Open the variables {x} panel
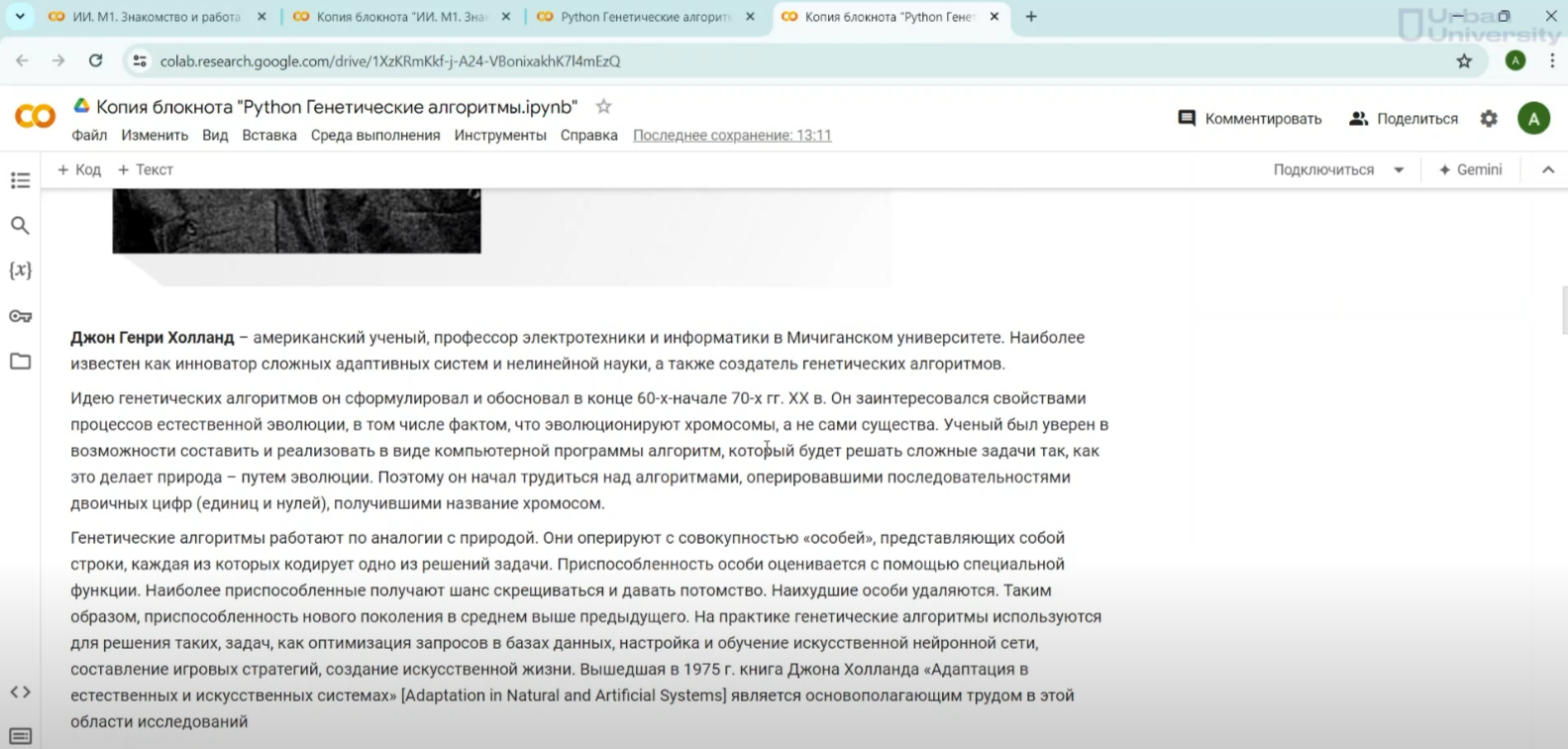The width and height of the screenshot is (1568, 749). pos(20,270)
